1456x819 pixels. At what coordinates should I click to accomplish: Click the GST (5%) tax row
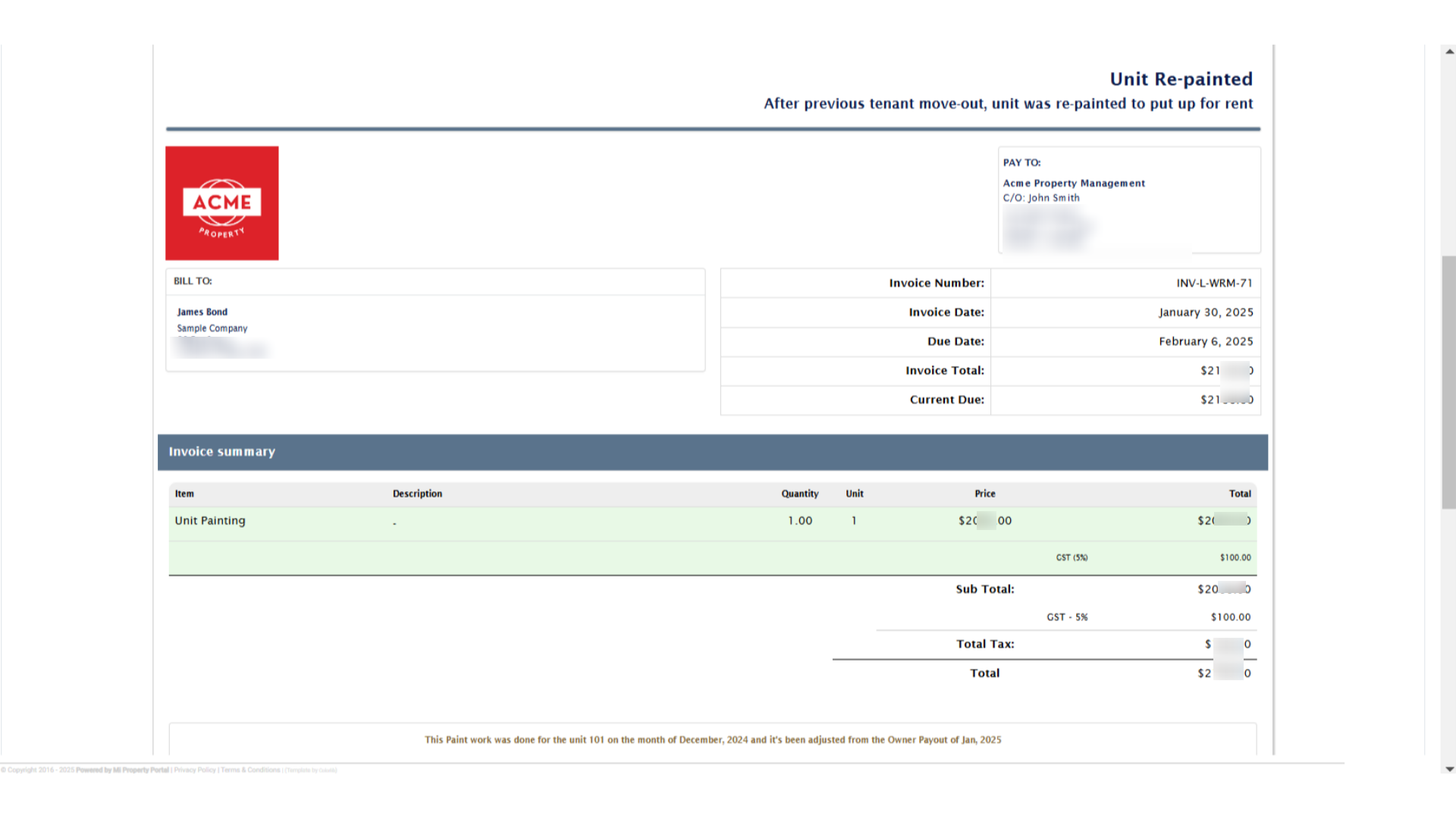click(x=1072, y=557)
